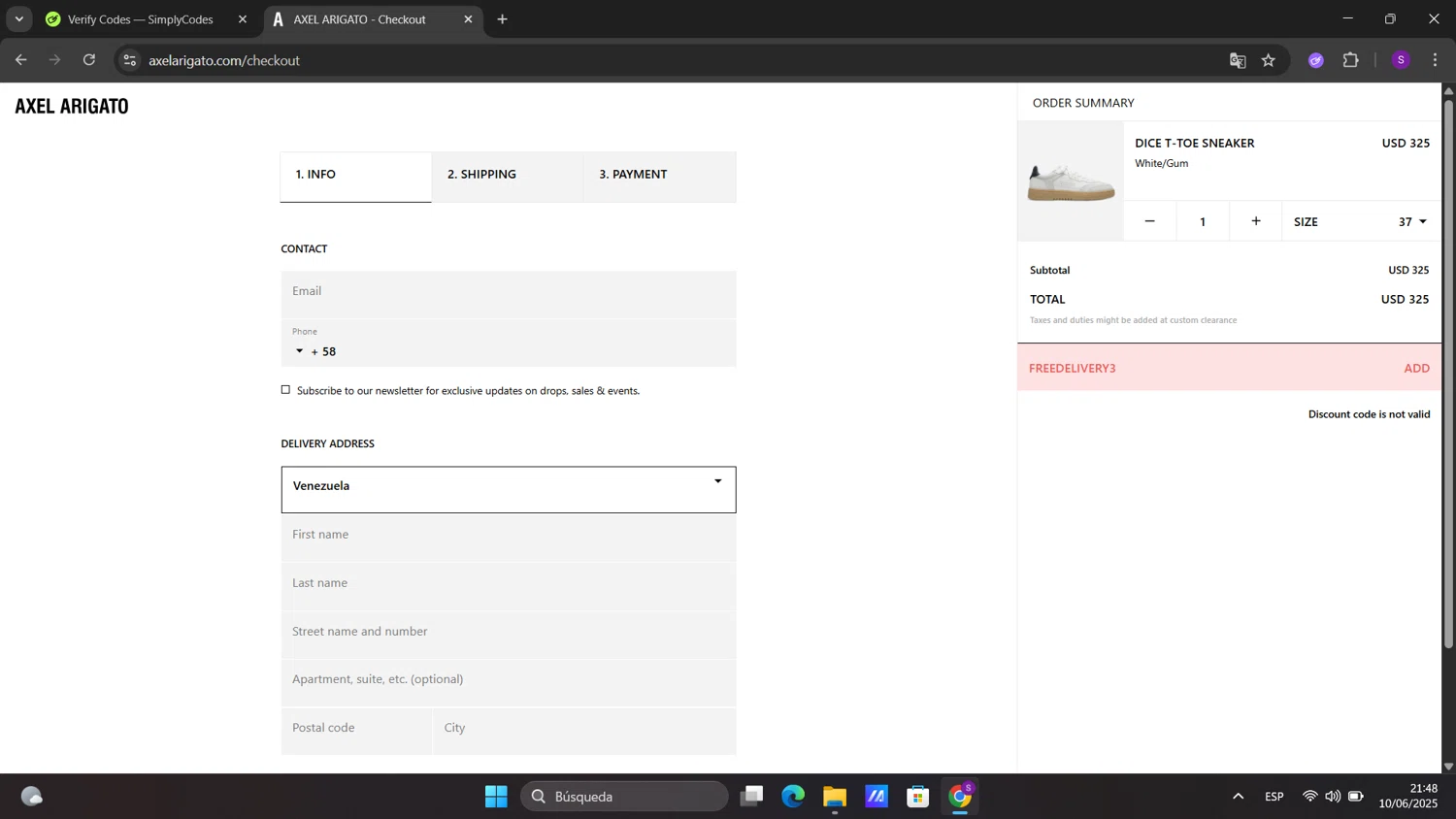Open Microsoft Edge from taskbar
Image resolution: width=1456 pixels, height=819 pixels.
[x=793, y=797]
